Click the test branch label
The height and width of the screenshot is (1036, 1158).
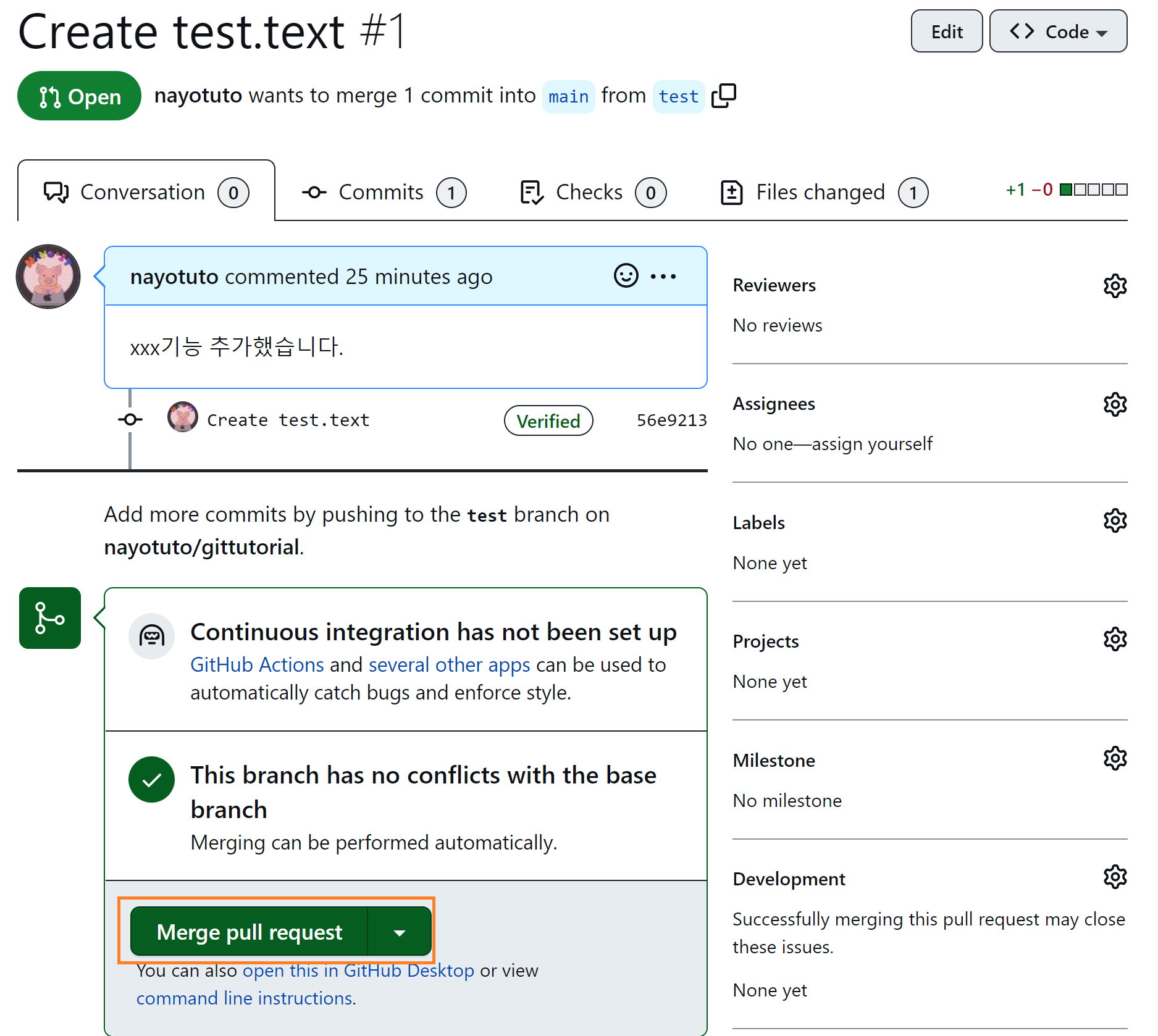click(678, 97)
